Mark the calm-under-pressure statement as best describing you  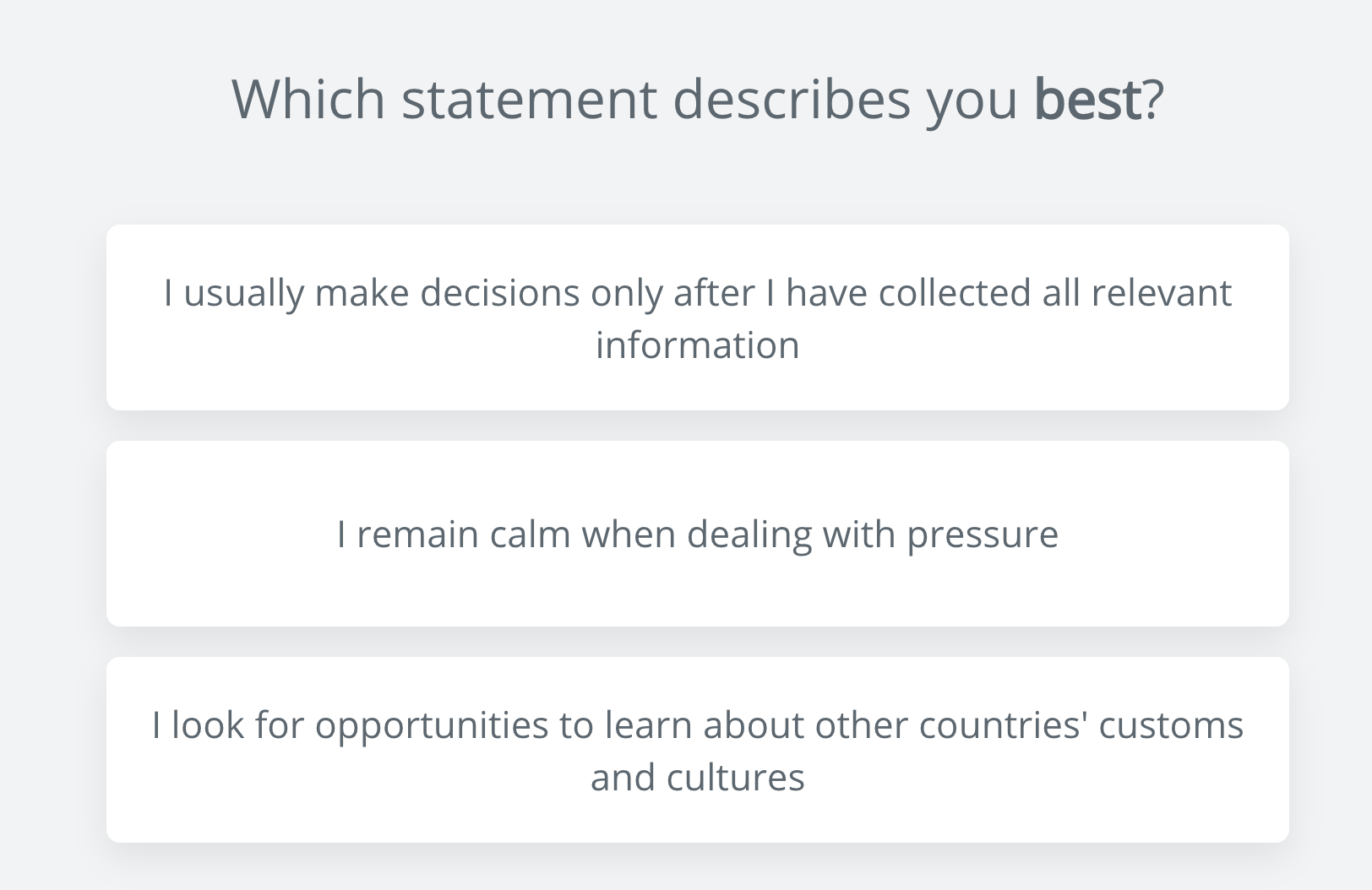[x=697, y=534]
